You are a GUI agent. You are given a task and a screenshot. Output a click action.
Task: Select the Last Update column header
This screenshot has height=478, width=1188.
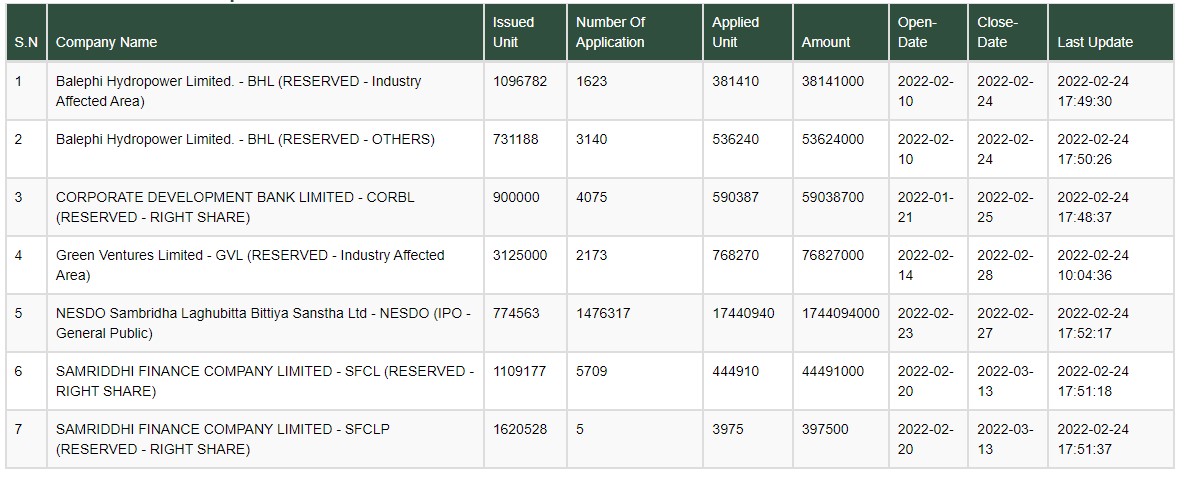tap(1095, 42)
